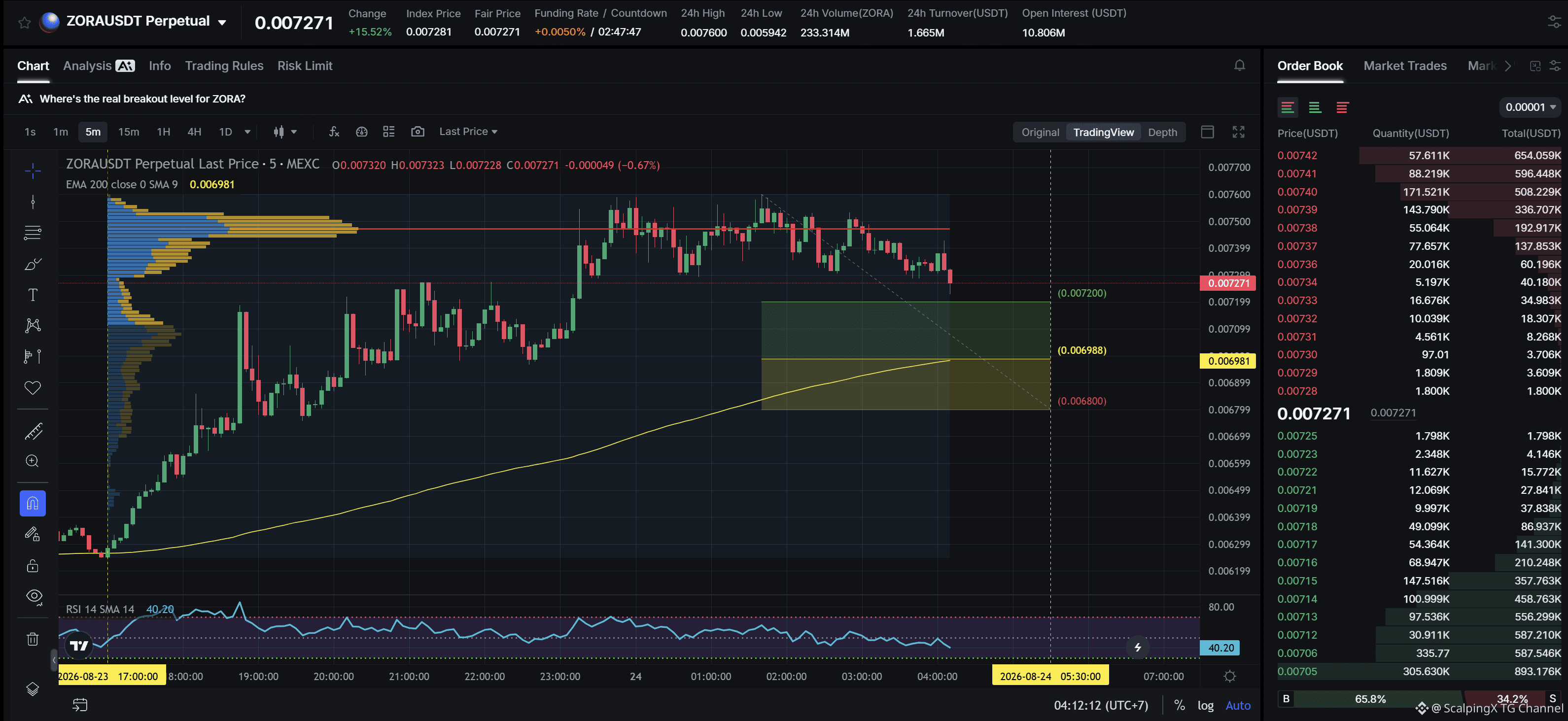Screen dimensions: 1568x721
Task: Add ZORAUSDT to favorites with the star icon
Action: click(24, 23)
